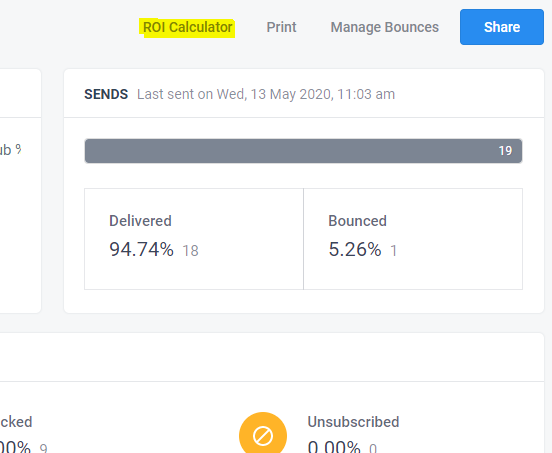Click the grey sends progress bar

pos(303,151)
